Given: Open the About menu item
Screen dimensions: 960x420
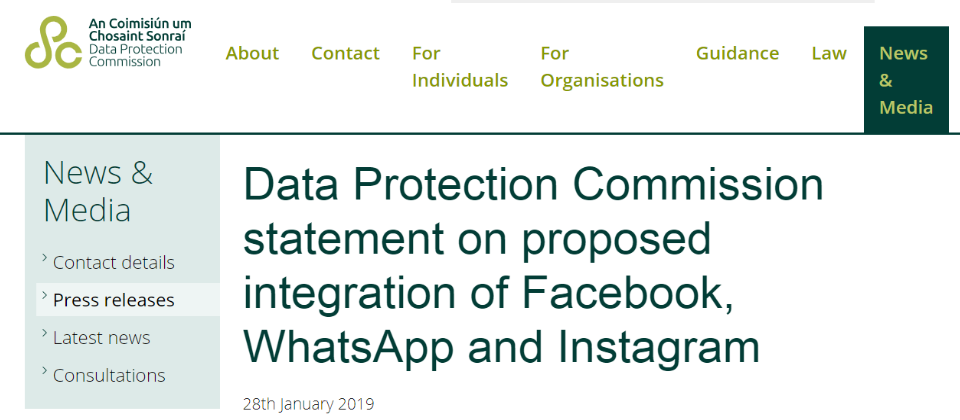Looking at the screenshot, I should [252, 54].
